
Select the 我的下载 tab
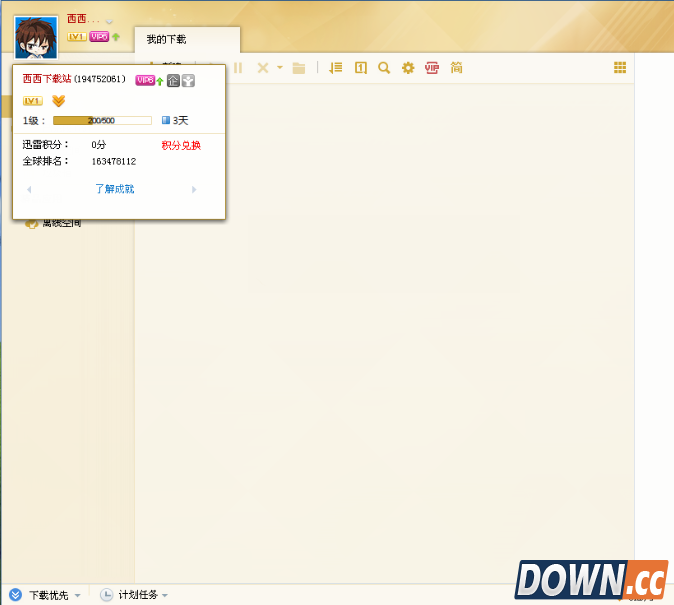(167, 40)
